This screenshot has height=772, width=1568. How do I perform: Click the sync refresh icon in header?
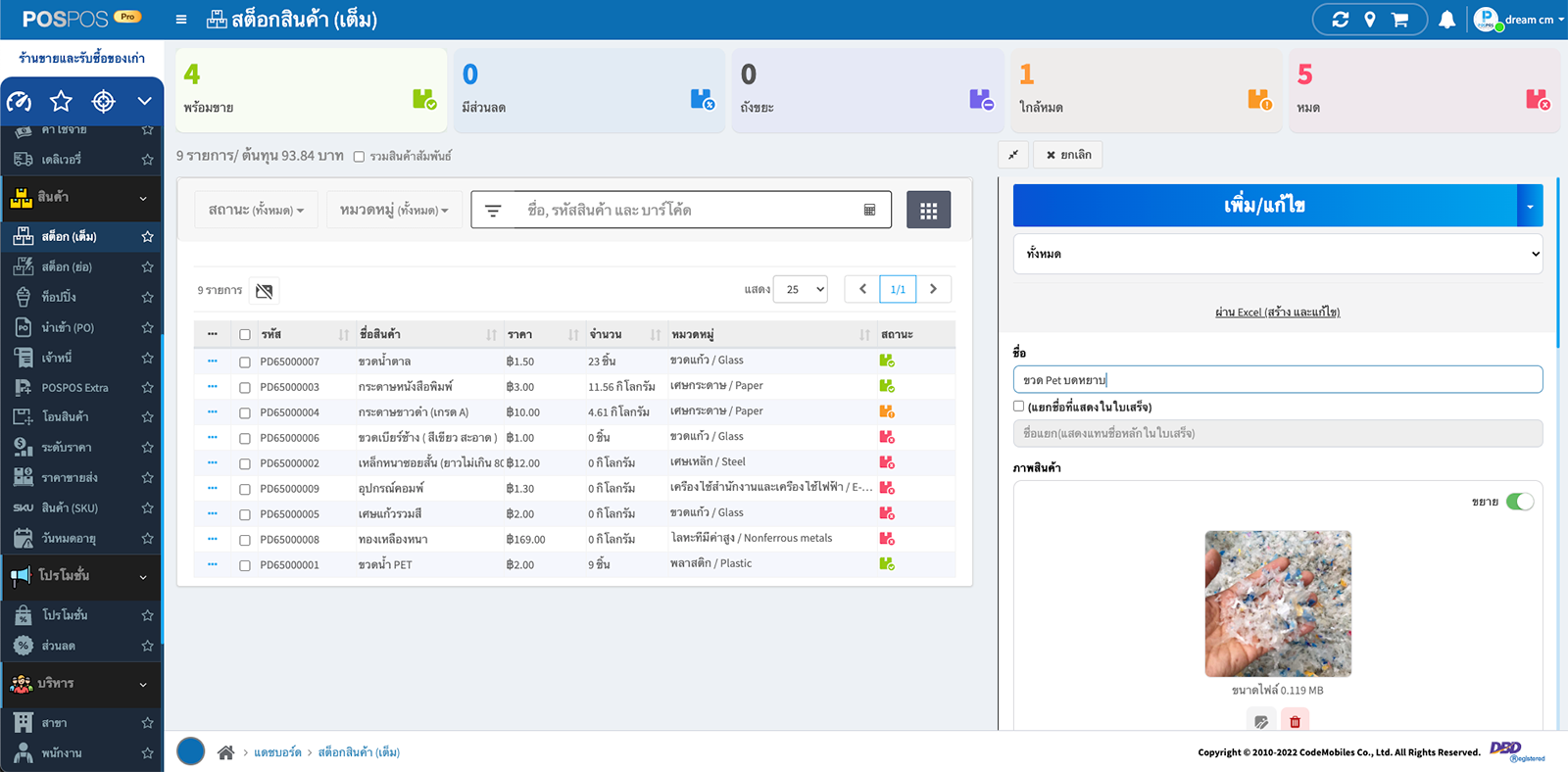point(1340,20)
